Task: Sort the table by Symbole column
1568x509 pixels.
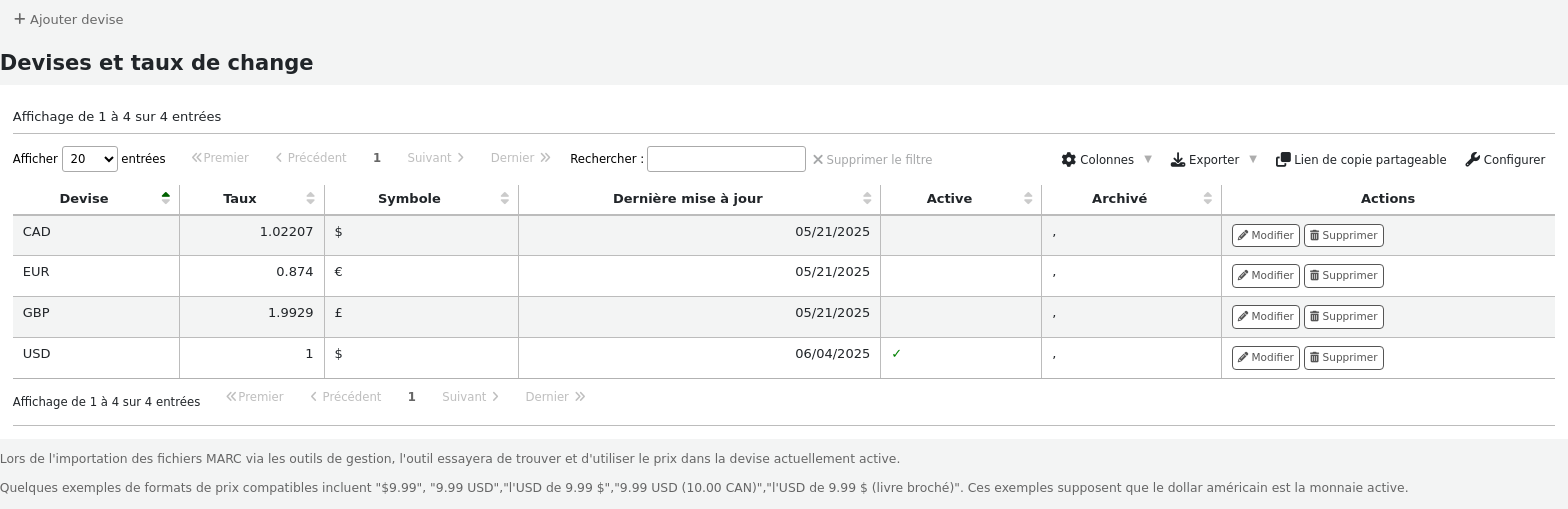Action: [x=421, y=199]
